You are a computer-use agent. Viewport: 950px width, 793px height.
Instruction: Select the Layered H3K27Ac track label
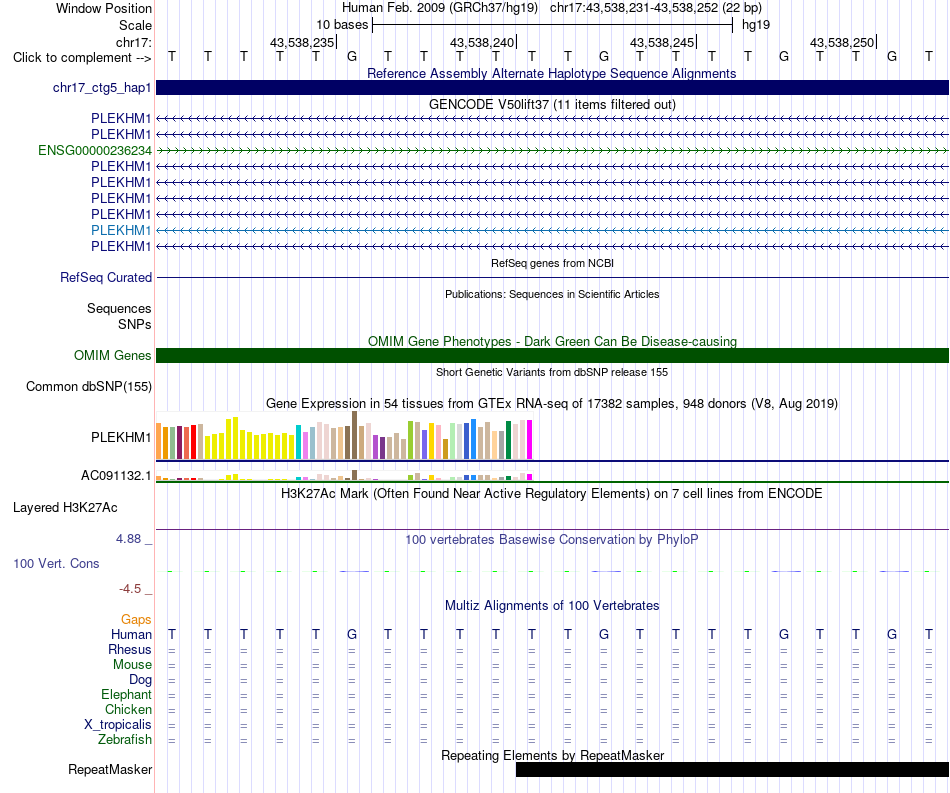65,508
